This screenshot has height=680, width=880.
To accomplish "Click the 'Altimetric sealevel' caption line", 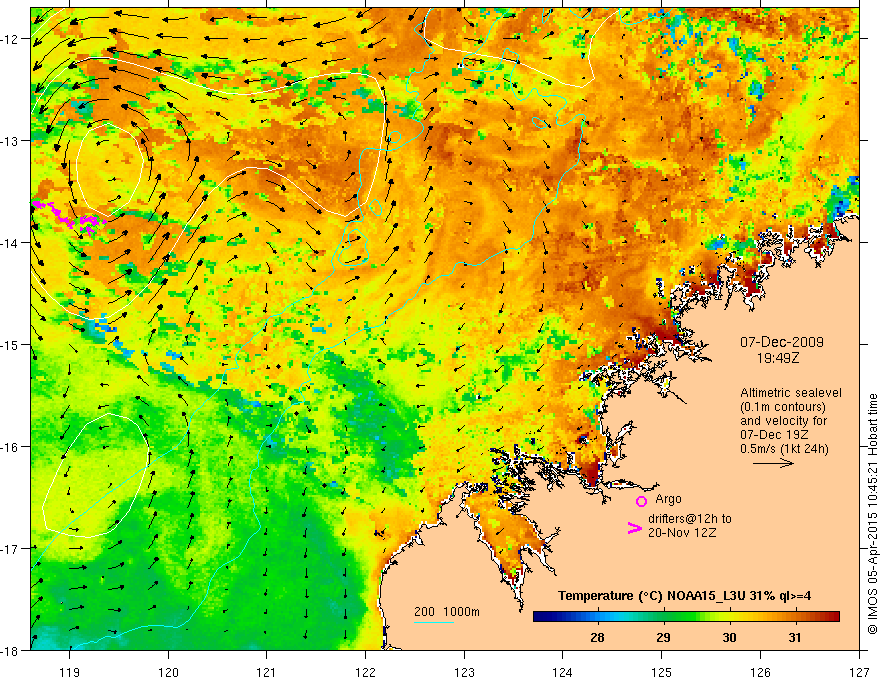I will 791,393.
